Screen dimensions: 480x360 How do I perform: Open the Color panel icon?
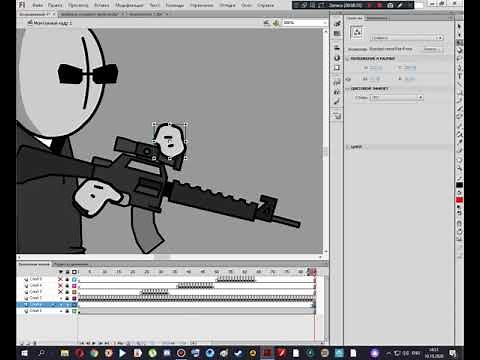[x=337, y=23]
